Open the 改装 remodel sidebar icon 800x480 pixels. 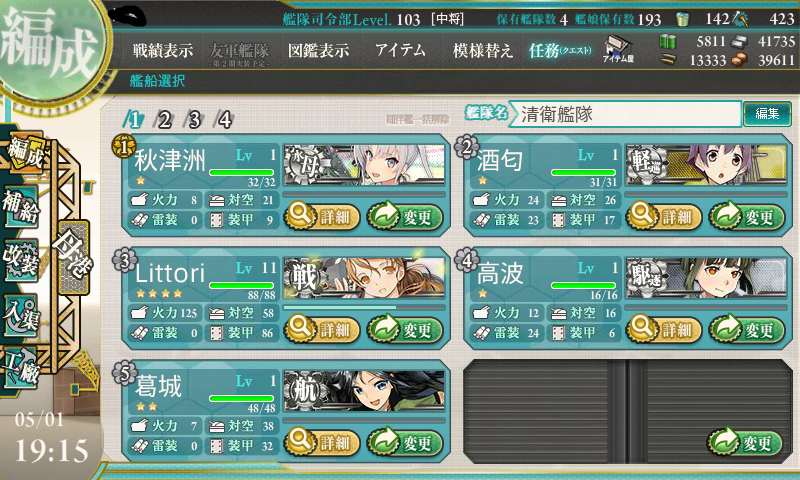[21, 260]
